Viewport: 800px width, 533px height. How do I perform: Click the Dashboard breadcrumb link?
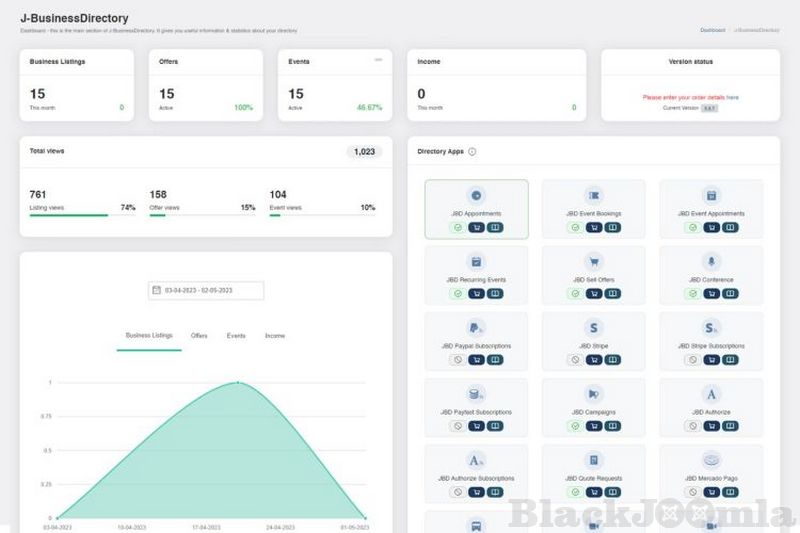(712, 31)
